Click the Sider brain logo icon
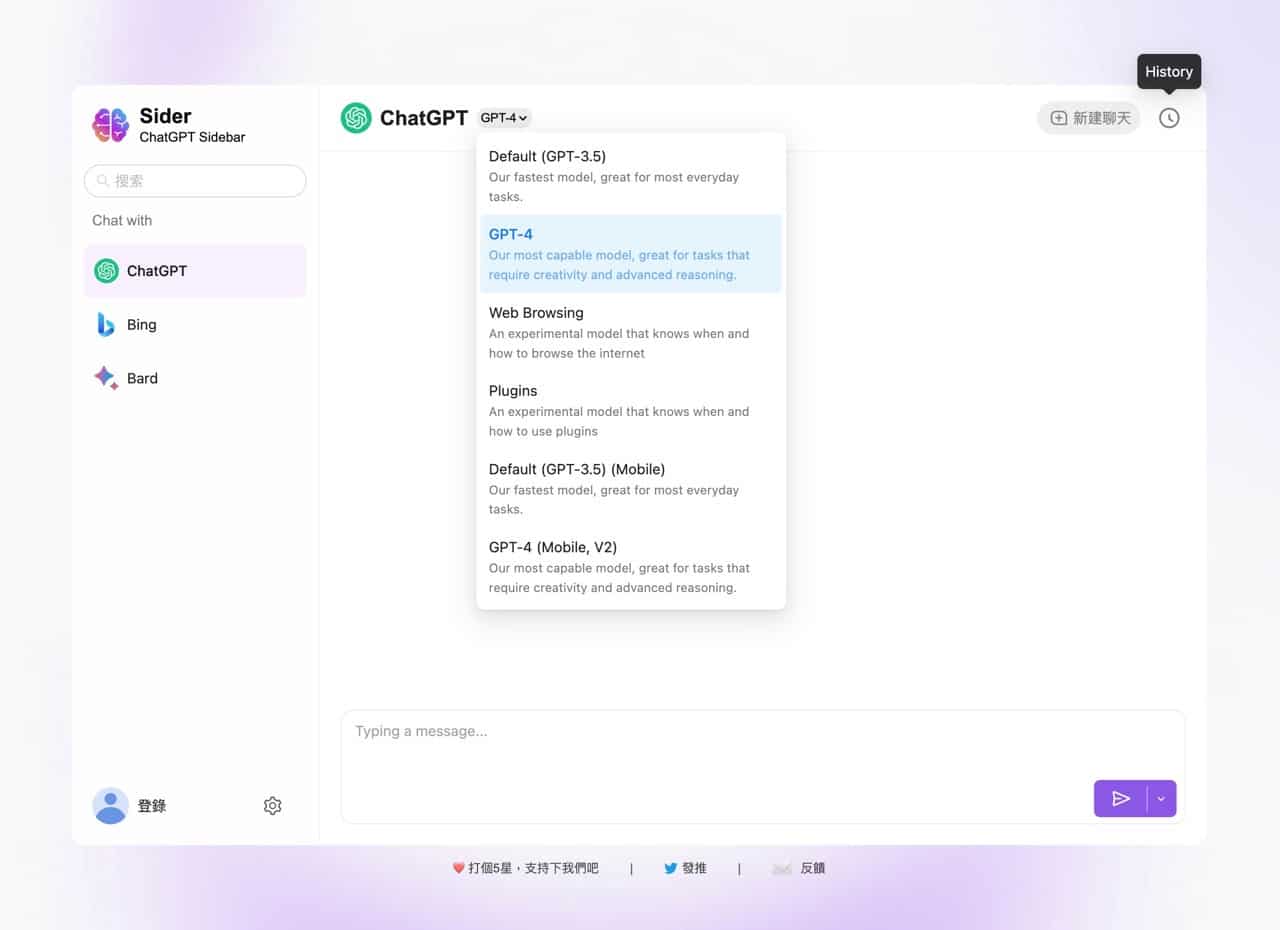This screenshot has height=930, width=1280. (x=110, y=125)
